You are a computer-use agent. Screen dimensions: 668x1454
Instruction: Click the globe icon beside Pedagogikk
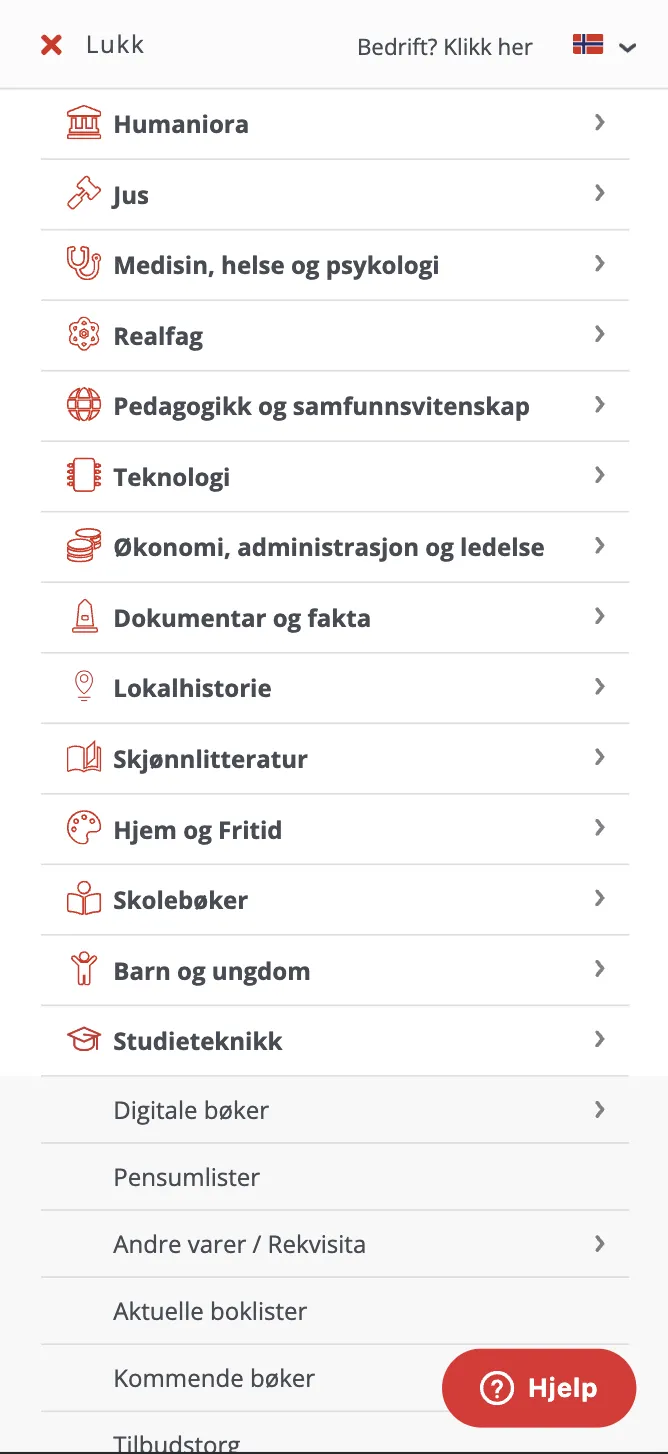point(84,405)
